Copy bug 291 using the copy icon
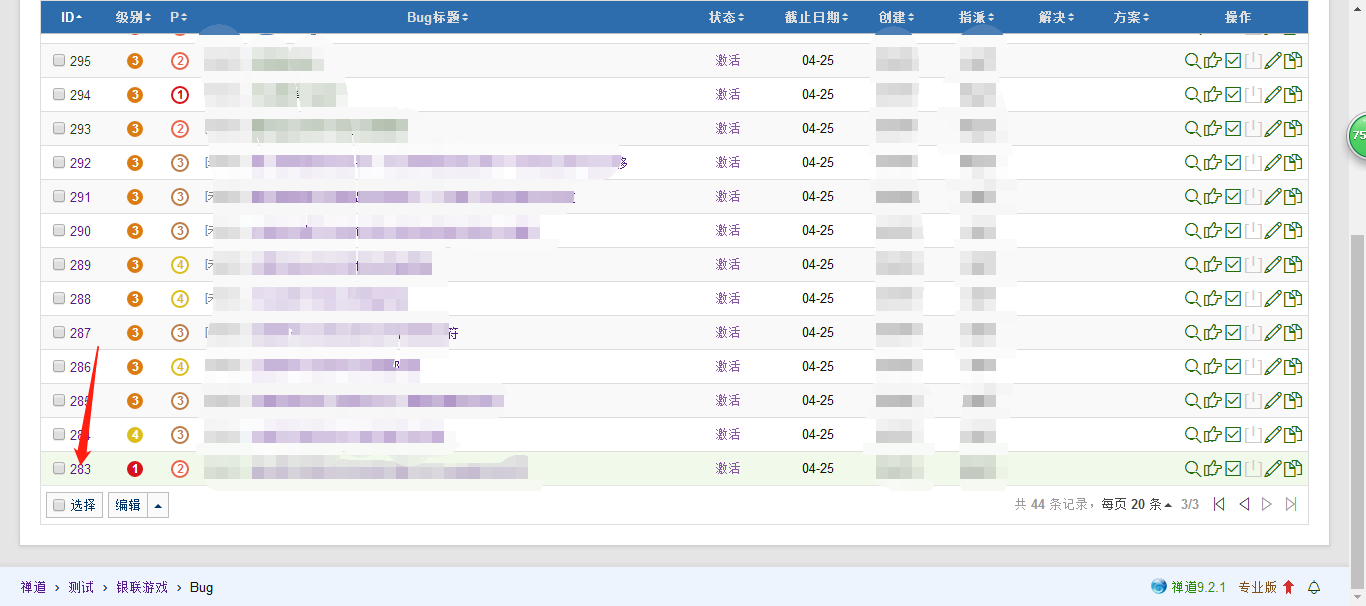 point(1293,197)
